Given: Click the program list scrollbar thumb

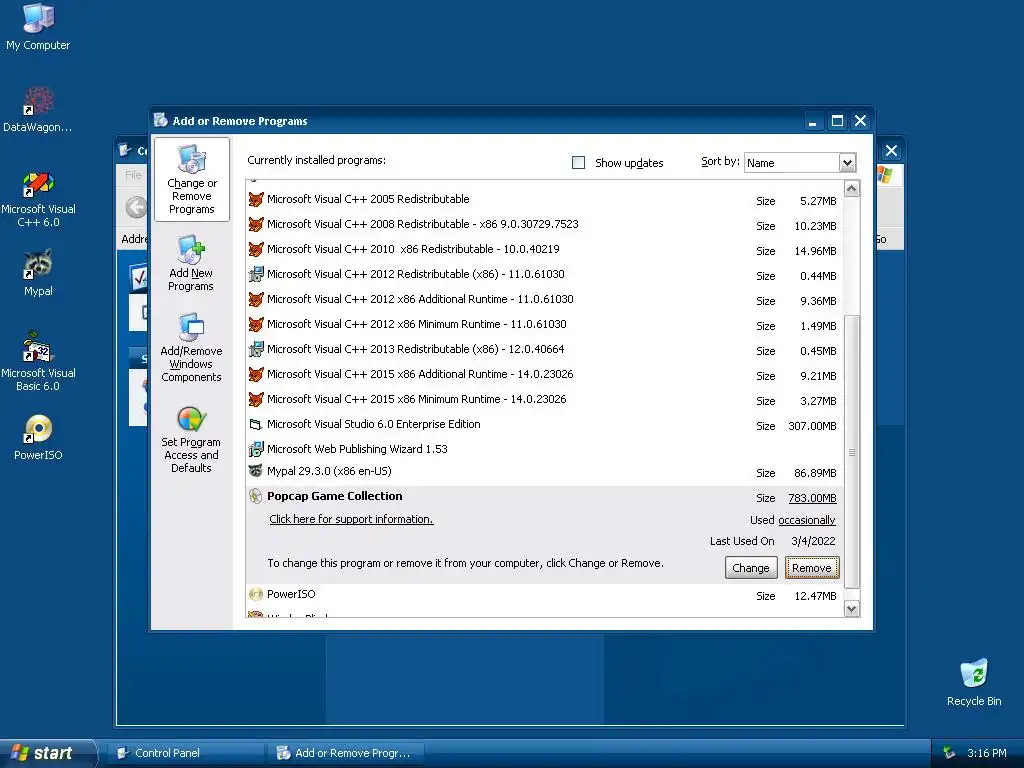Looking at the screenshot, I should point(852,452).
